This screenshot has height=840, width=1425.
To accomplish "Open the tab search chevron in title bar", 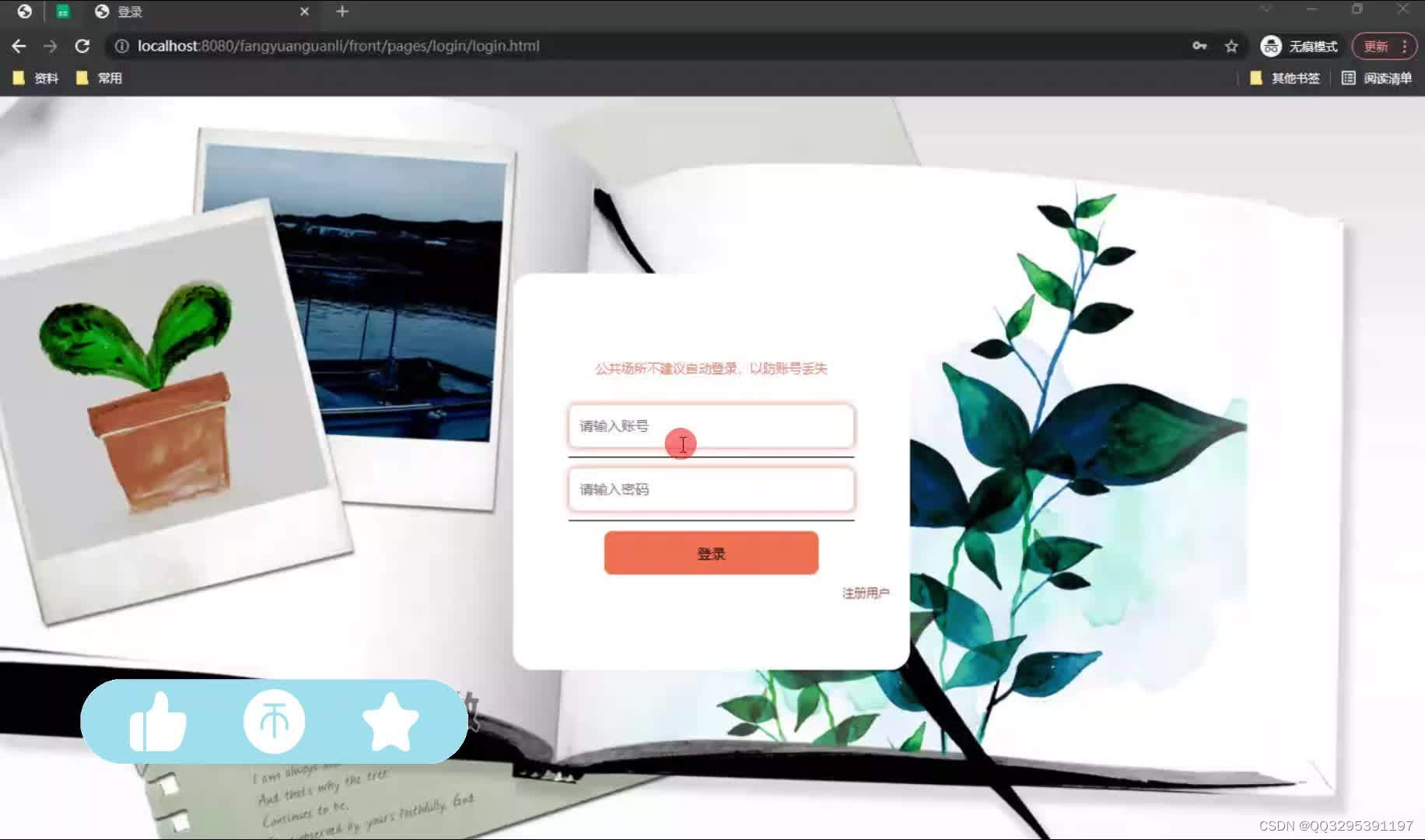I will coord(1266,9).
